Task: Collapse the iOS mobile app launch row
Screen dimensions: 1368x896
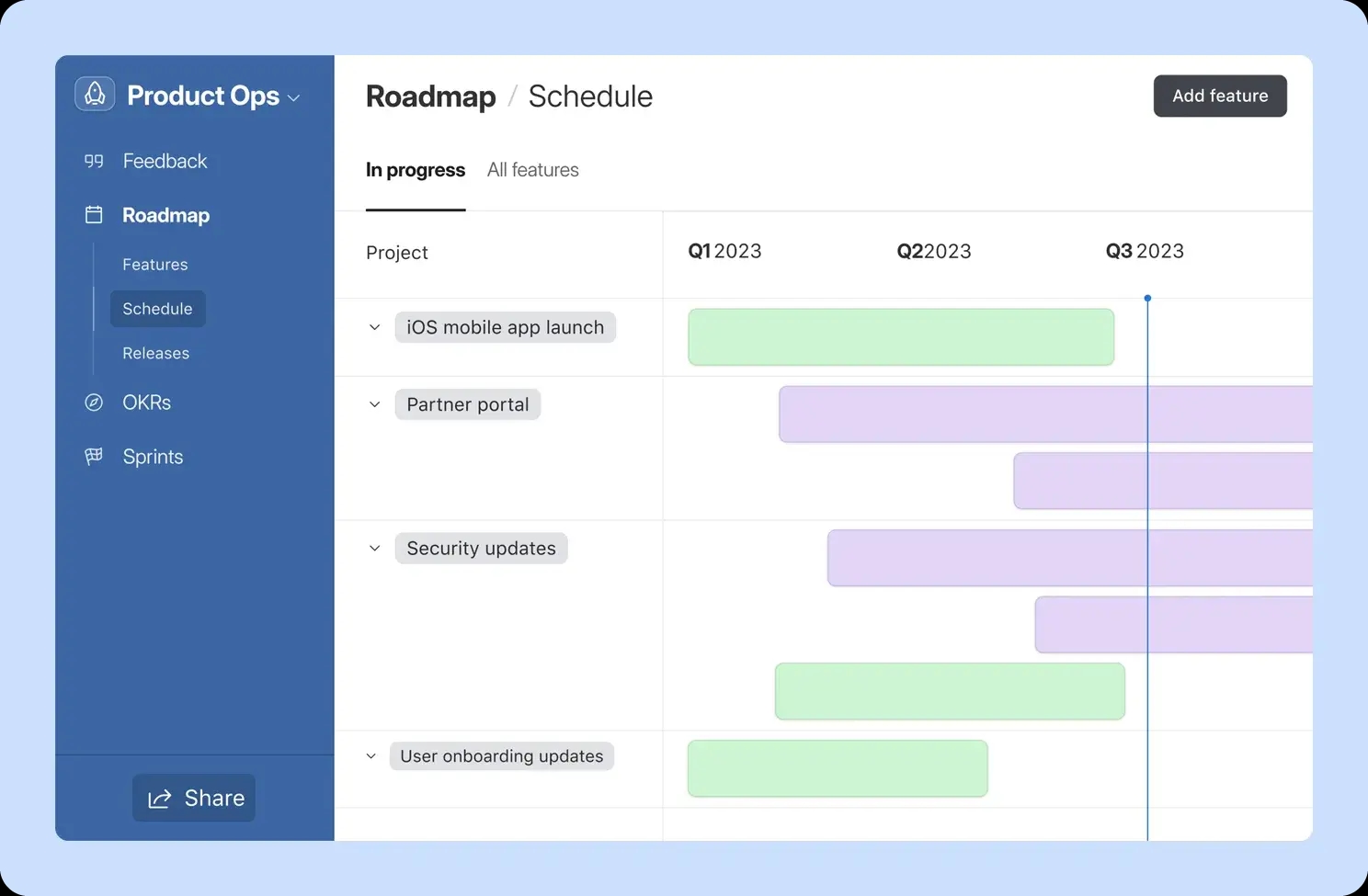Action: coord(374,327)
